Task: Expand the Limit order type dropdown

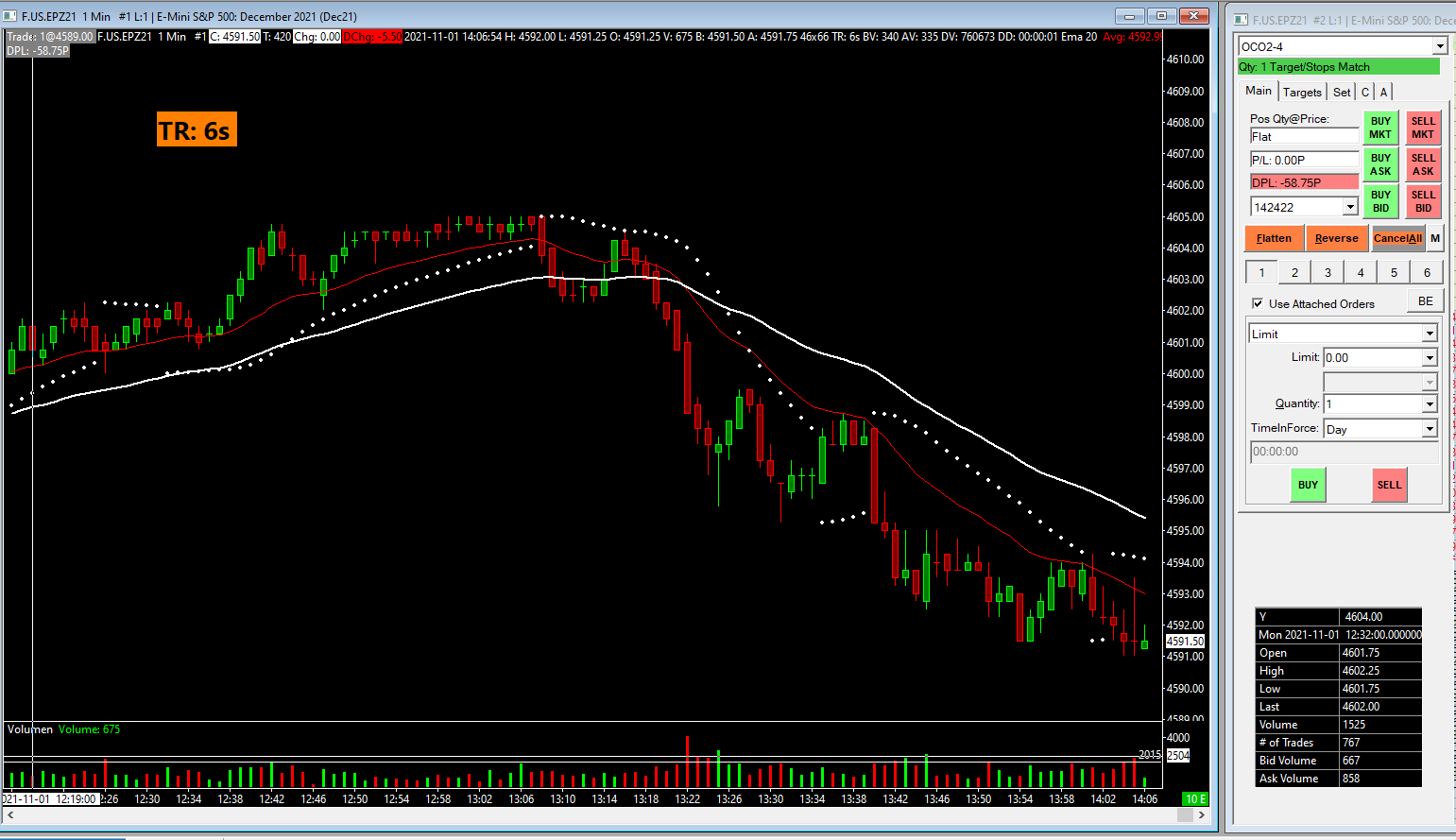Action: click(x=1430, y=334)
